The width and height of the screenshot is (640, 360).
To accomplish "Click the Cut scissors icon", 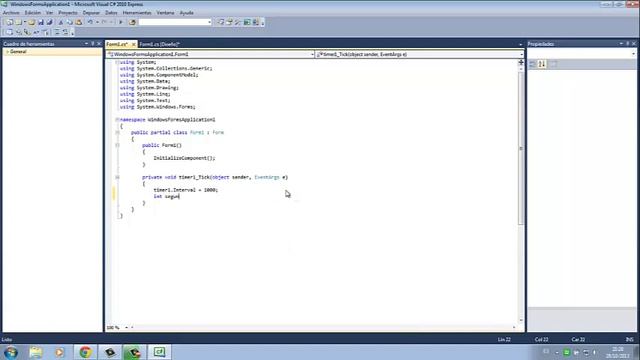I will point(61,22).
